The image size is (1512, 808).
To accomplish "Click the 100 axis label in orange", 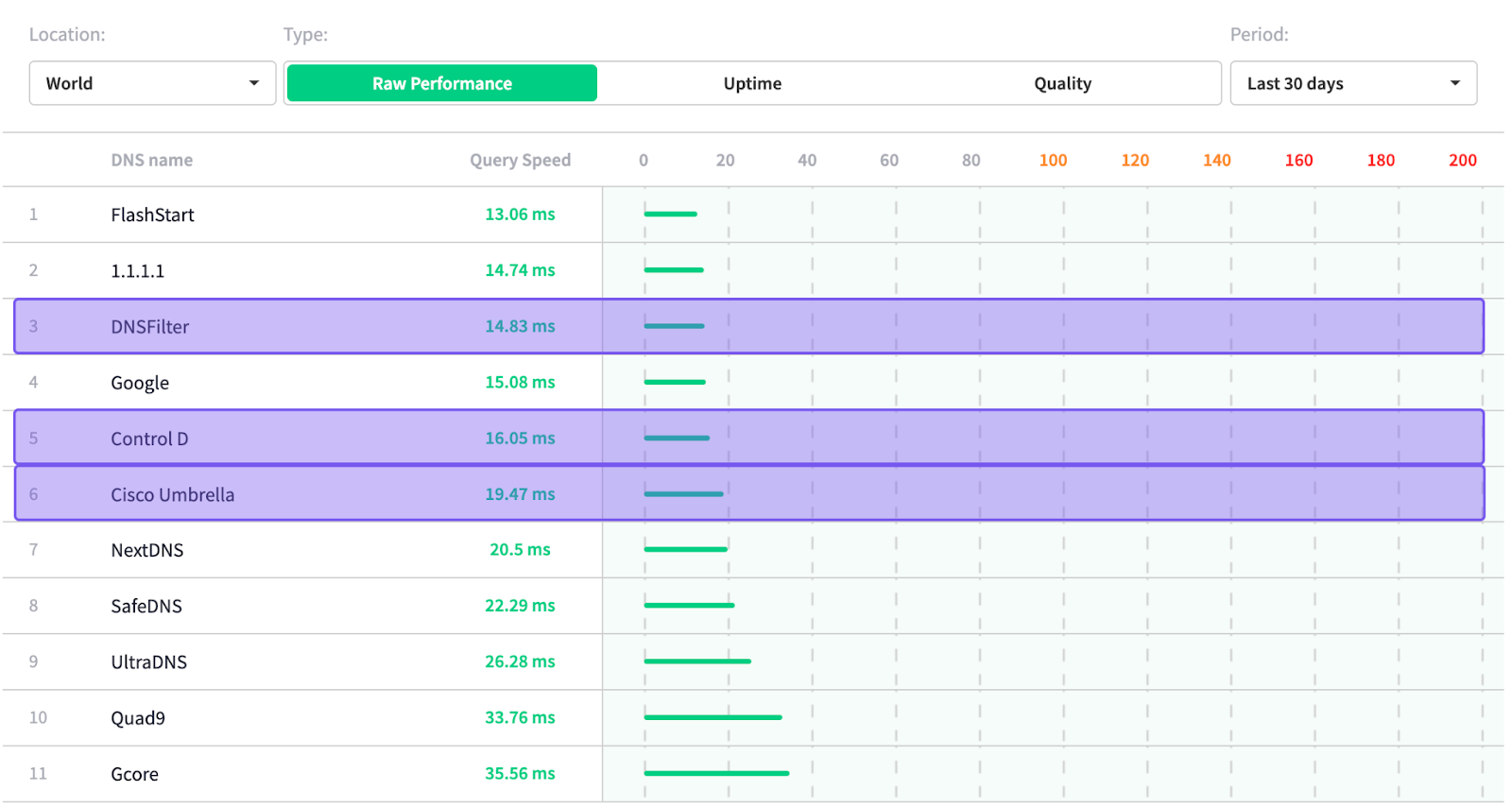I will tap(1053, 160).
